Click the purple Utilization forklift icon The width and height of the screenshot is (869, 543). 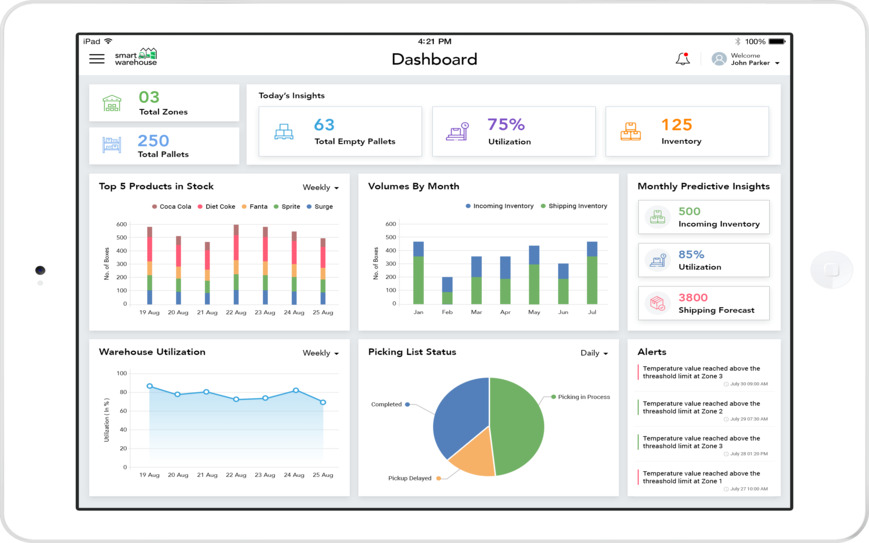click(x=457, y=132)
